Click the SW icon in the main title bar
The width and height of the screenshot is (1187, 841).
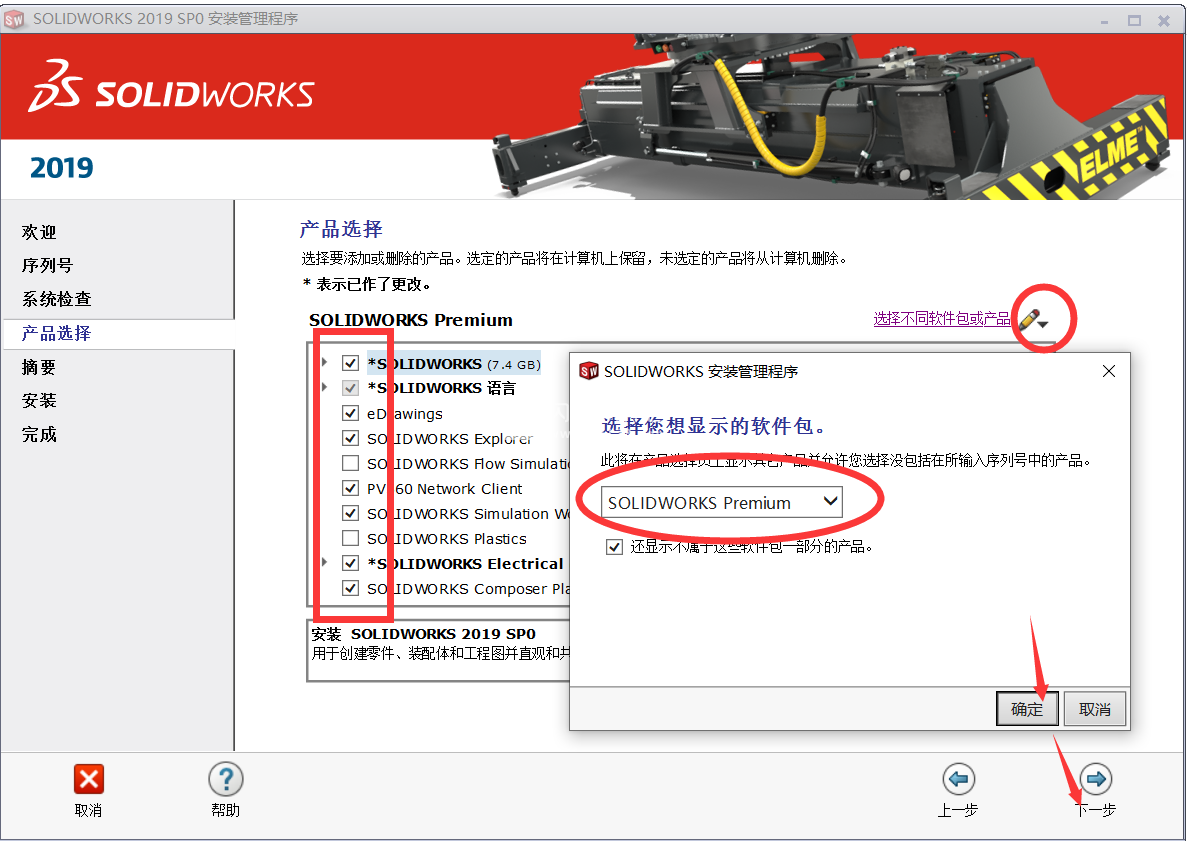pos(14,19)
